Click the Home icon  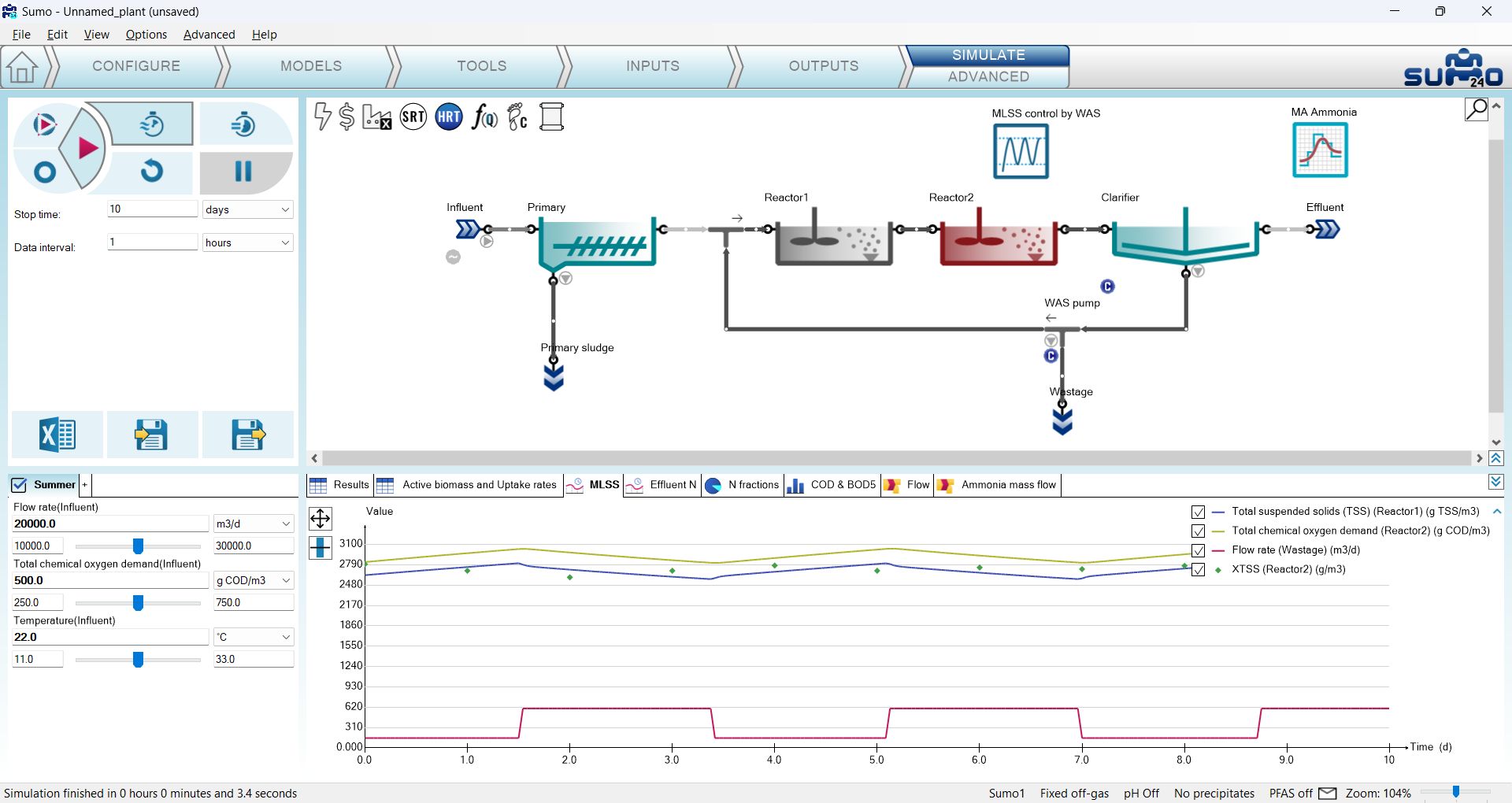pos(23,67)
